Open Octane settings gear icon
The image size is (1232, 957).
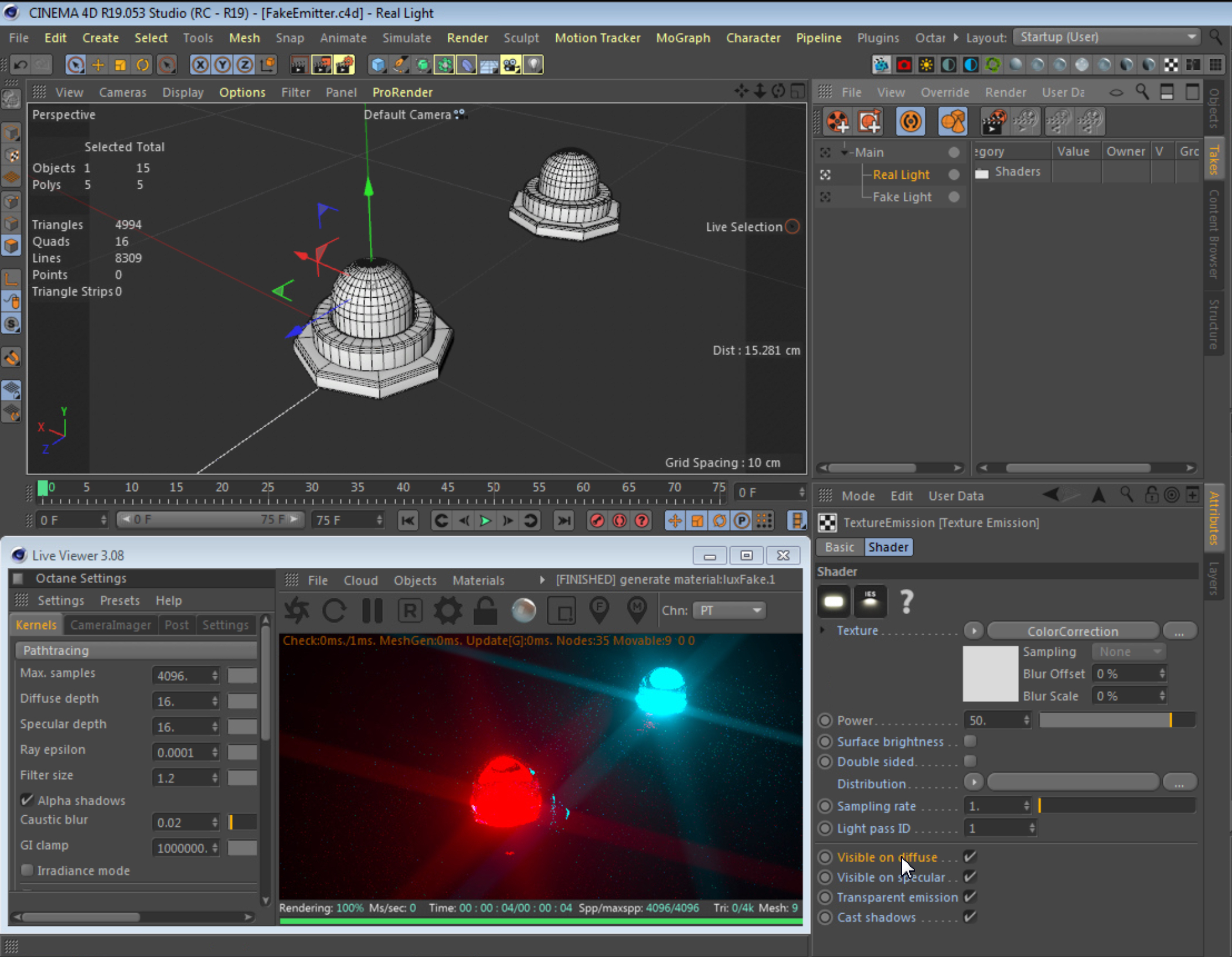click(x=447, y=611)
